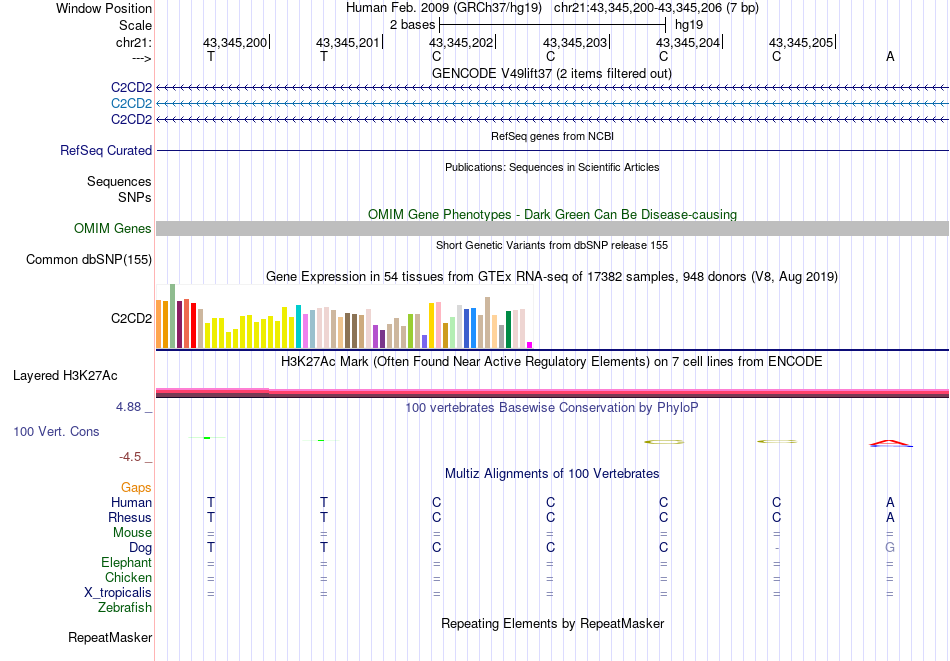Image resolution: width=950 pixels, height=661 pixels.
Task: Open the GENCODE V49lift37 track title
Action: coord(551,73)
